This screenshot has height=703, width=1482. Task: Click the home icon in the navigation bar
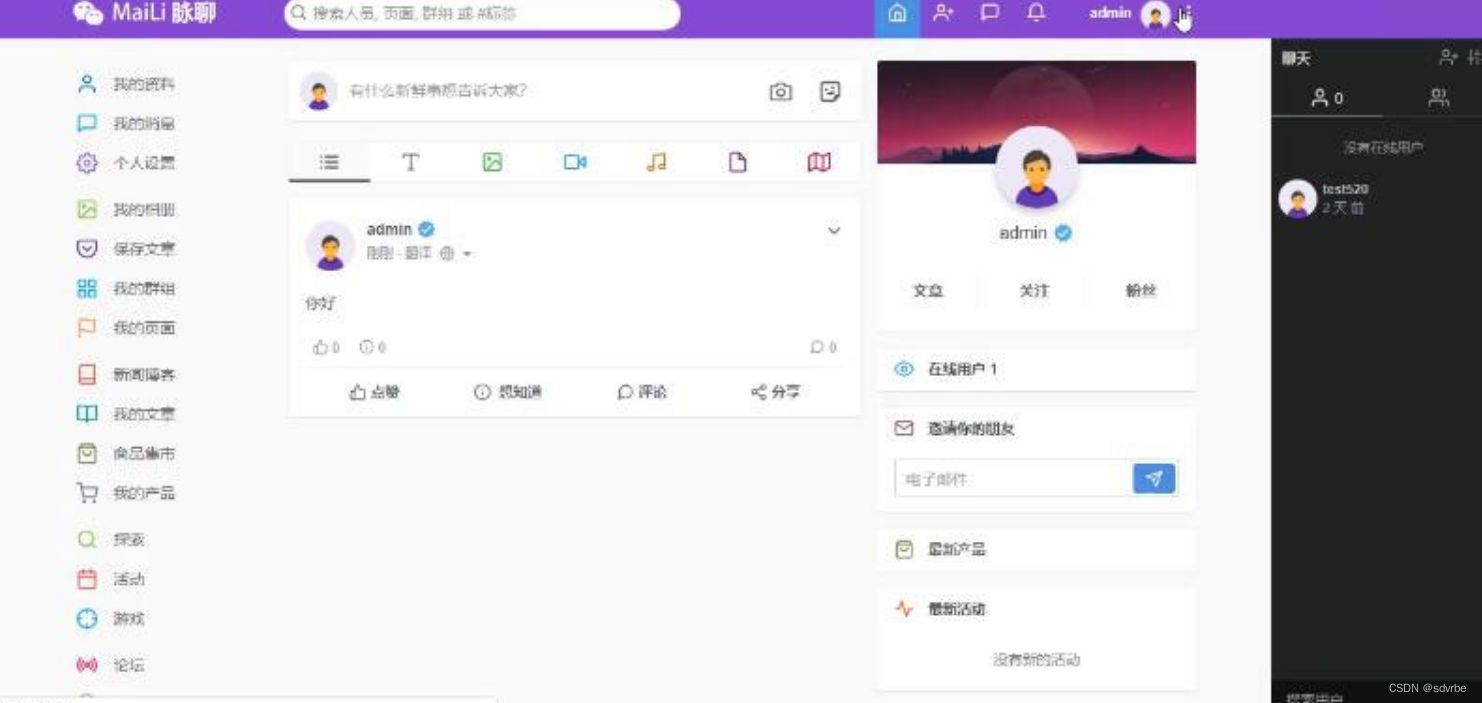coord(896,14)
